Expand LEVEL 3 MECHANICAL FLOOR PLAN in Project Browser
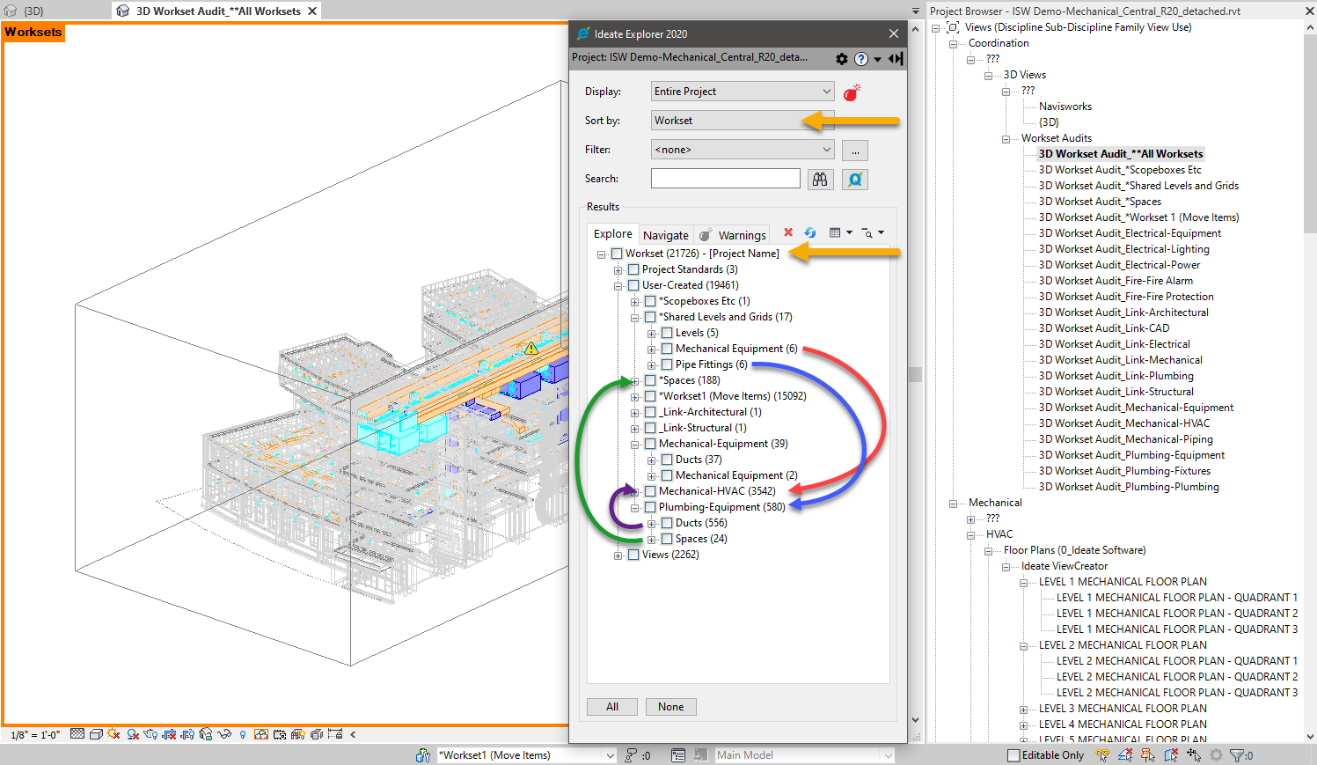The height and width of the screenshot is (765, 1317). (x=1024, y=709)
